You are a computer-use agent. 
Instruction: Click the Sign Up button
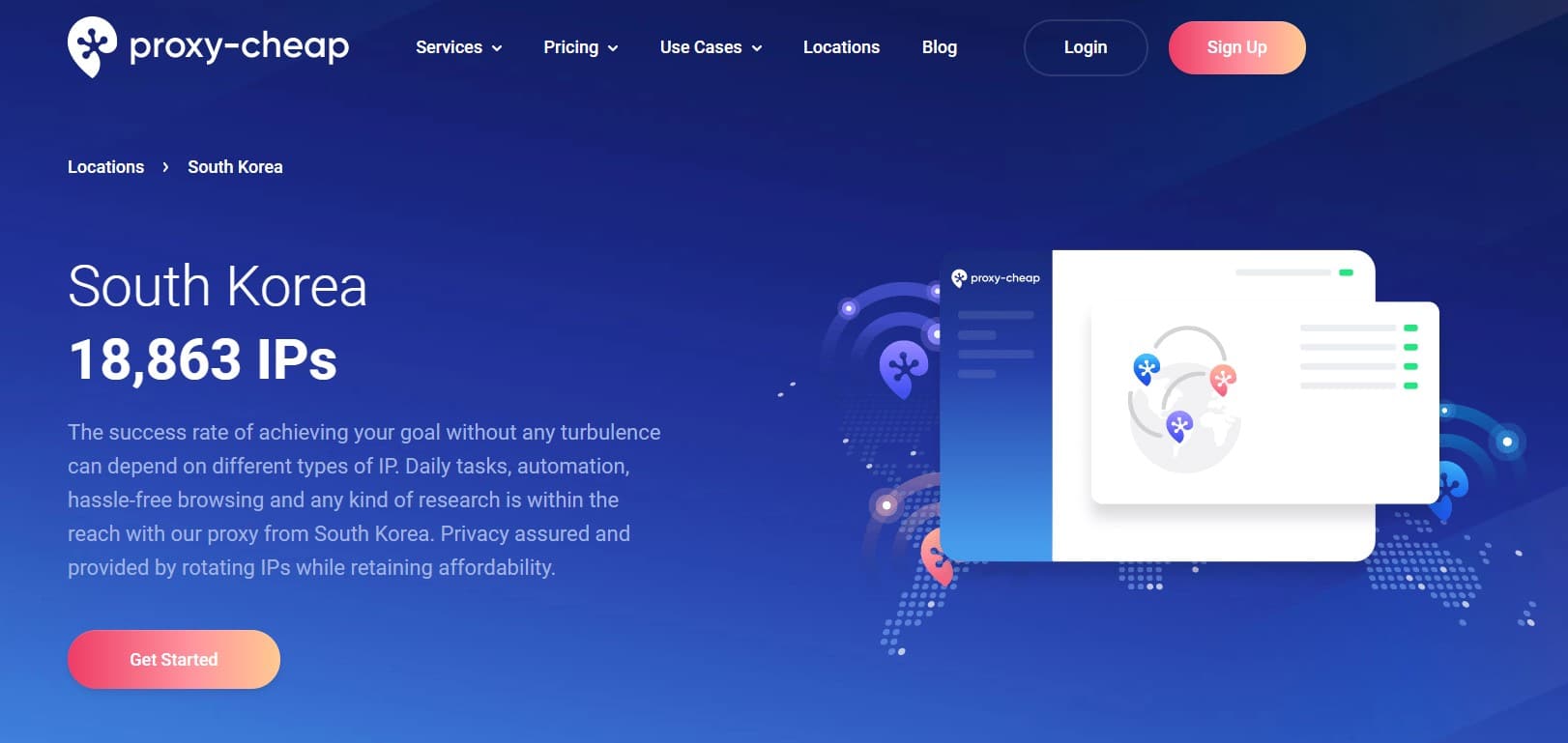click(1236, 47)
